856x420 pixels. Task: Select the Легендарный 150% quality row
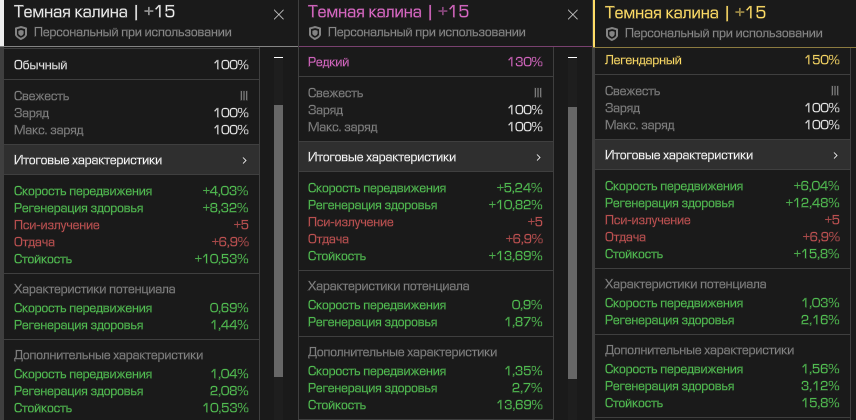(x=725, y=60)
